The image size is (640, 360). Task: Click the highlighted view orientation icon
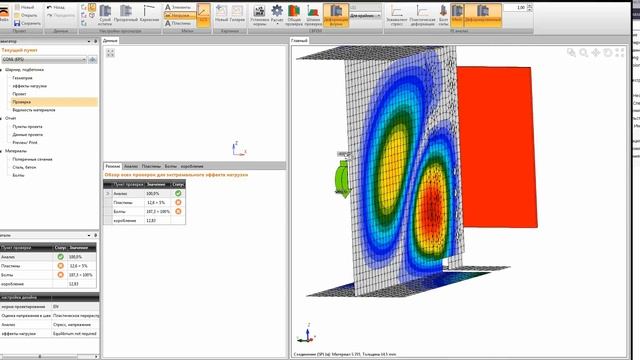92,7
